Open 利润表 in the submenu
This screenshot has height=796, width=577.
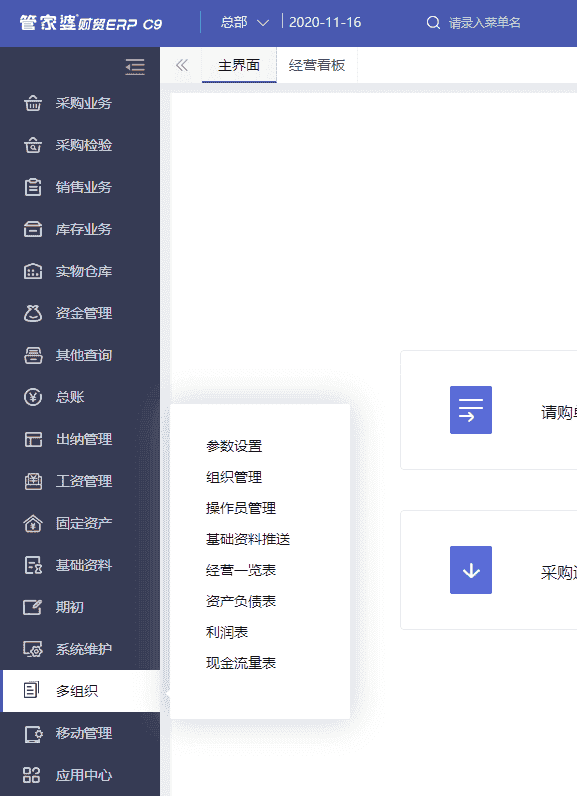coord(227,632)
